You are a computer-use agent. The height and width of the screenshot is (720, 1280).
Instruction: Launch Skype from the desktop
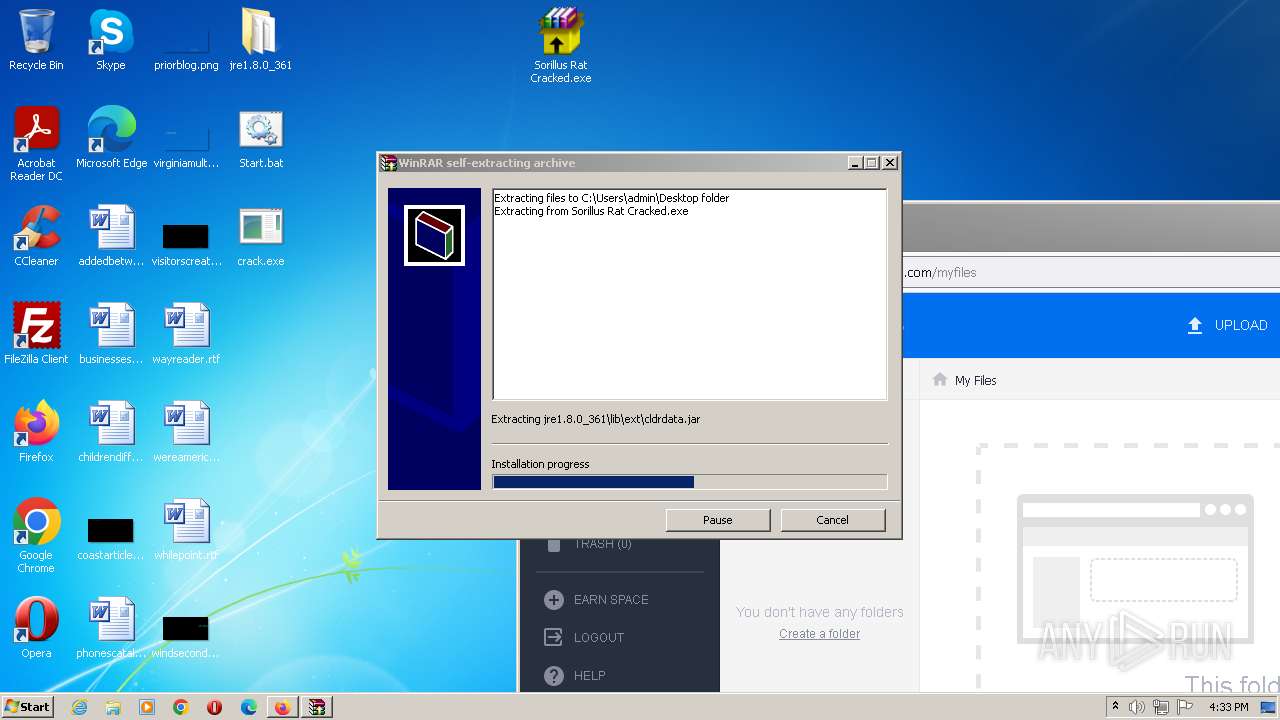[x=111, y=41]
